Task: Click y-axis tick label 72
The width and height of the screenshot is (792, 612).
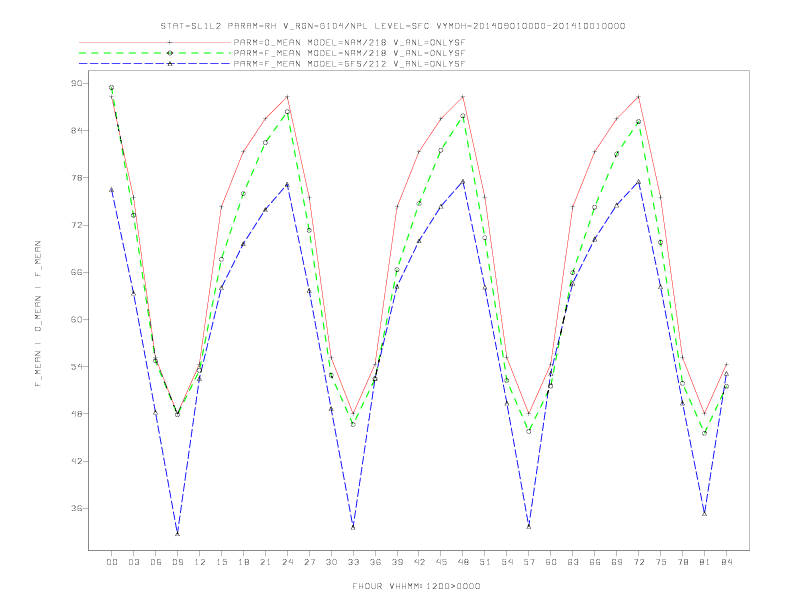Action: [76, 225]
